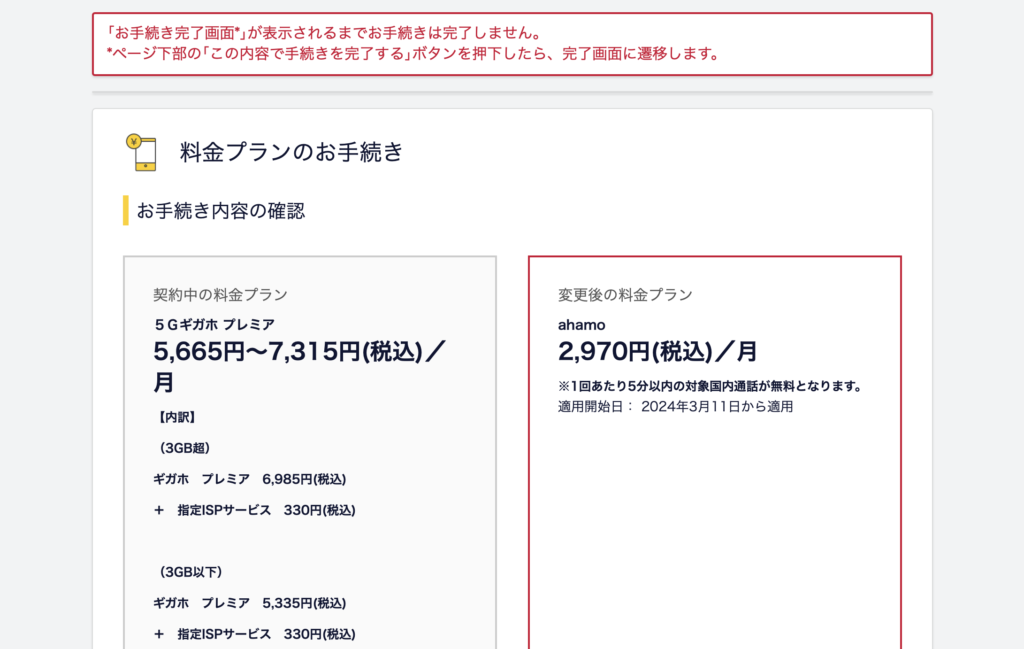Click 指定ISPサービス 330円 under the 3GB超 tier

pos(255,510)
